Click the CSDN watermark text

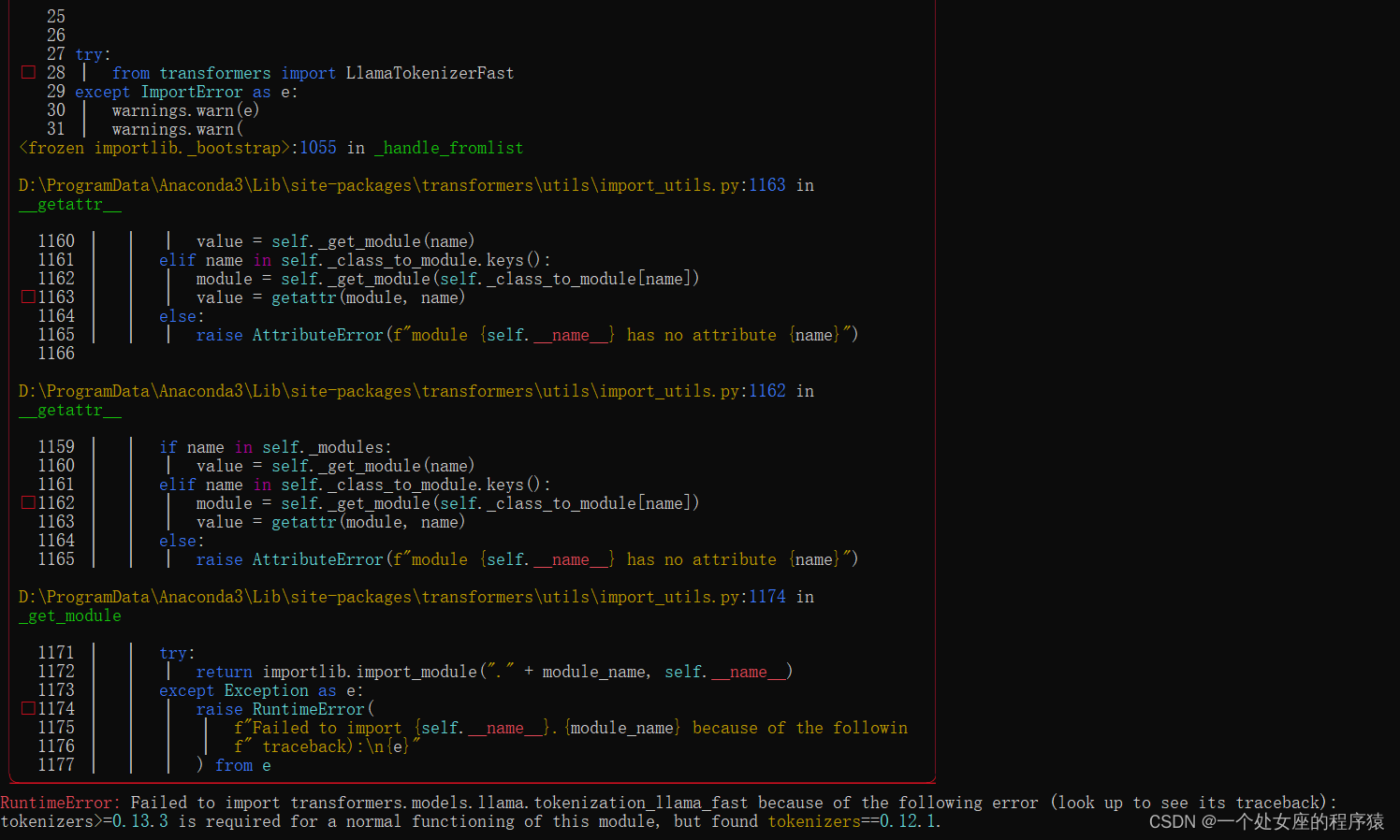pyautogui.click(x=1266, y=821)
